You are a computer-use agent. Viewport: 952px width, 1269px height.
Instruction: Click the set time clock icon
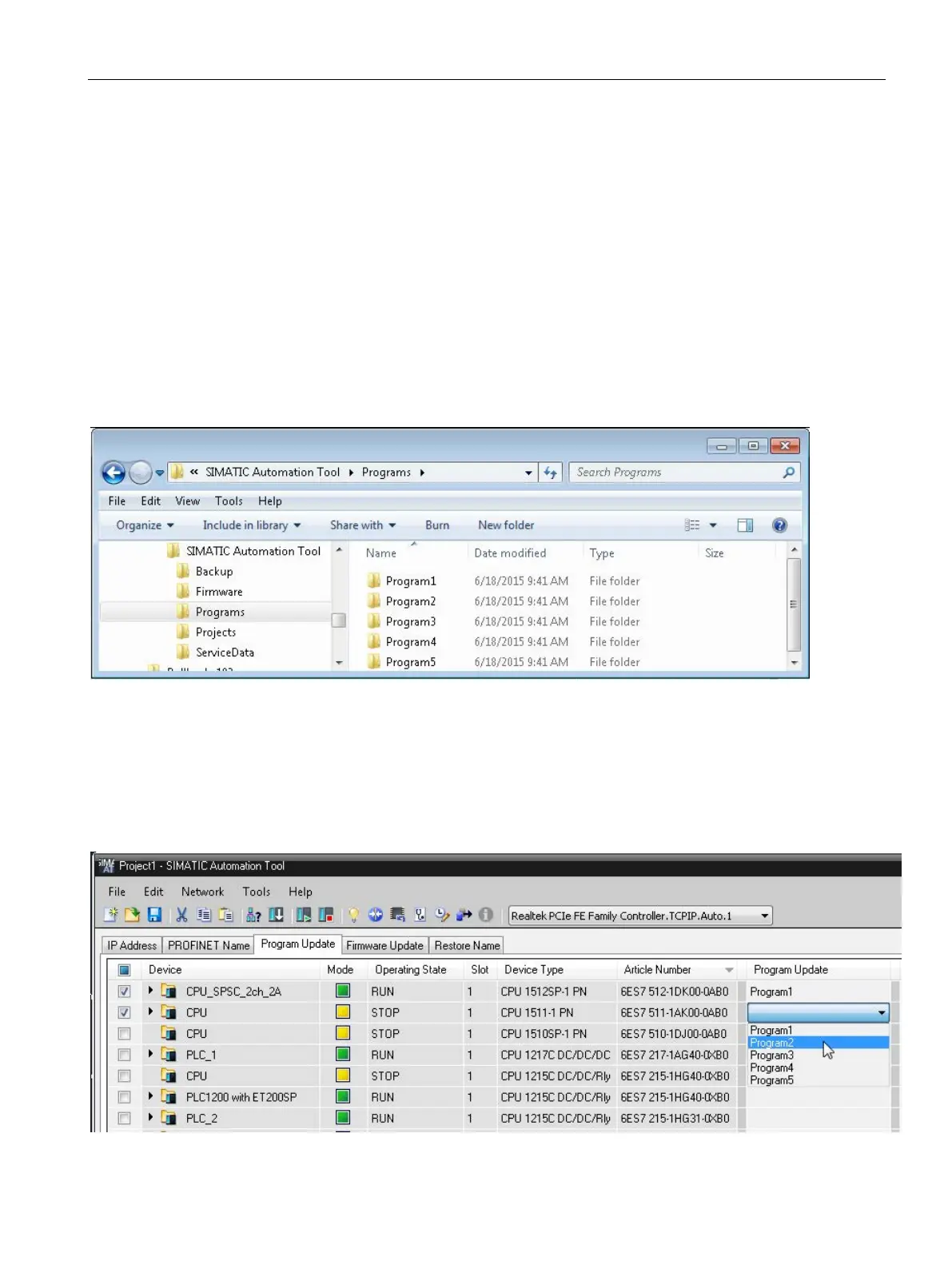tap(442, 915)
